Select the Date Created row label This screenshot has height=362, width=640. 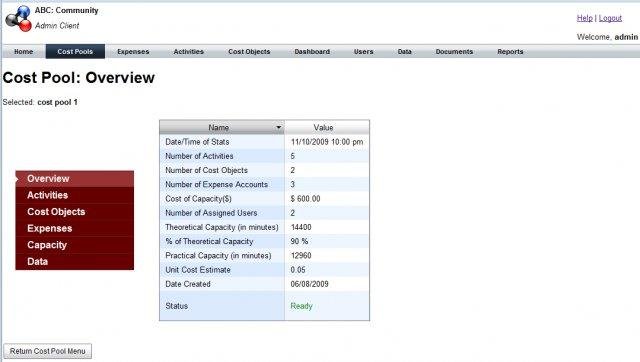188,284
